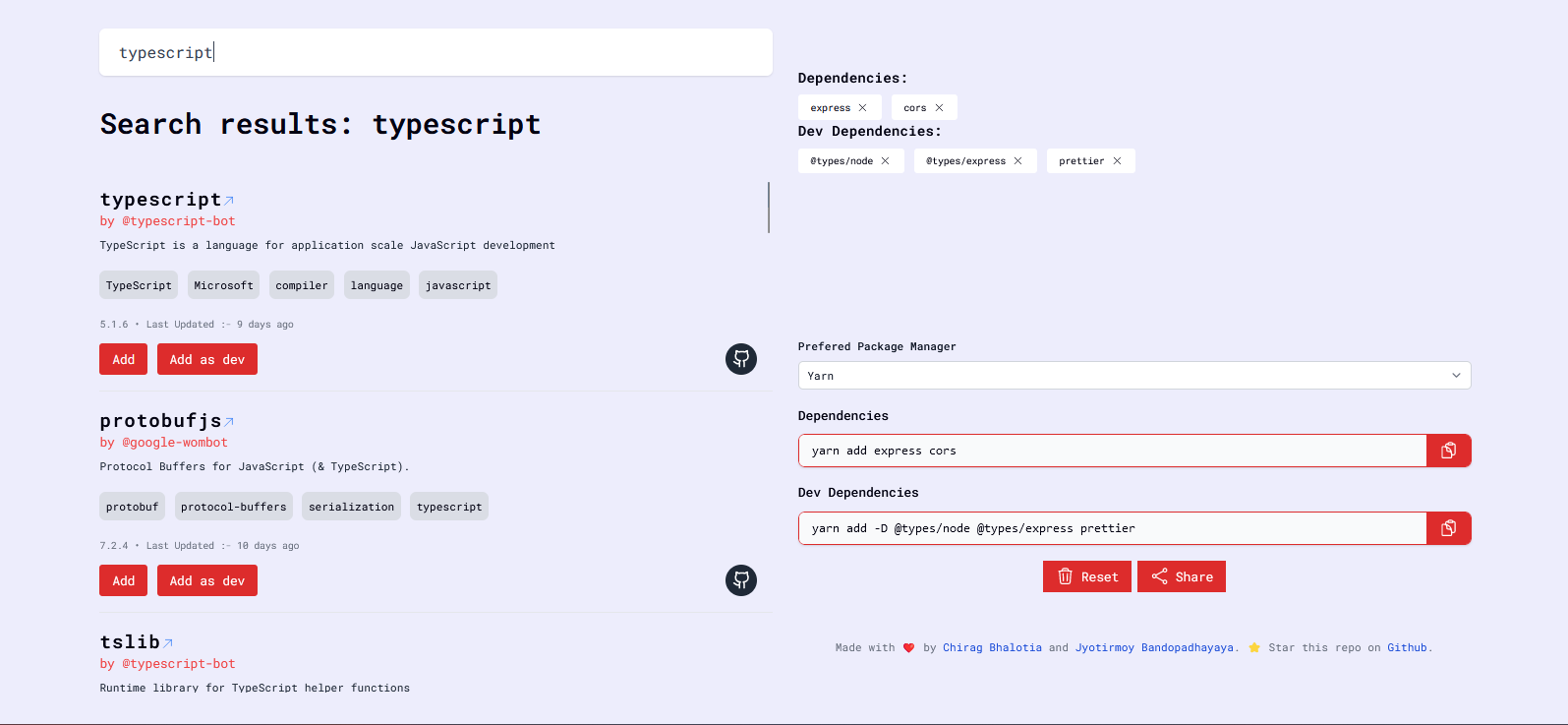
Task: Add protobufjs as a dependency
Action: tap(124, 580)
